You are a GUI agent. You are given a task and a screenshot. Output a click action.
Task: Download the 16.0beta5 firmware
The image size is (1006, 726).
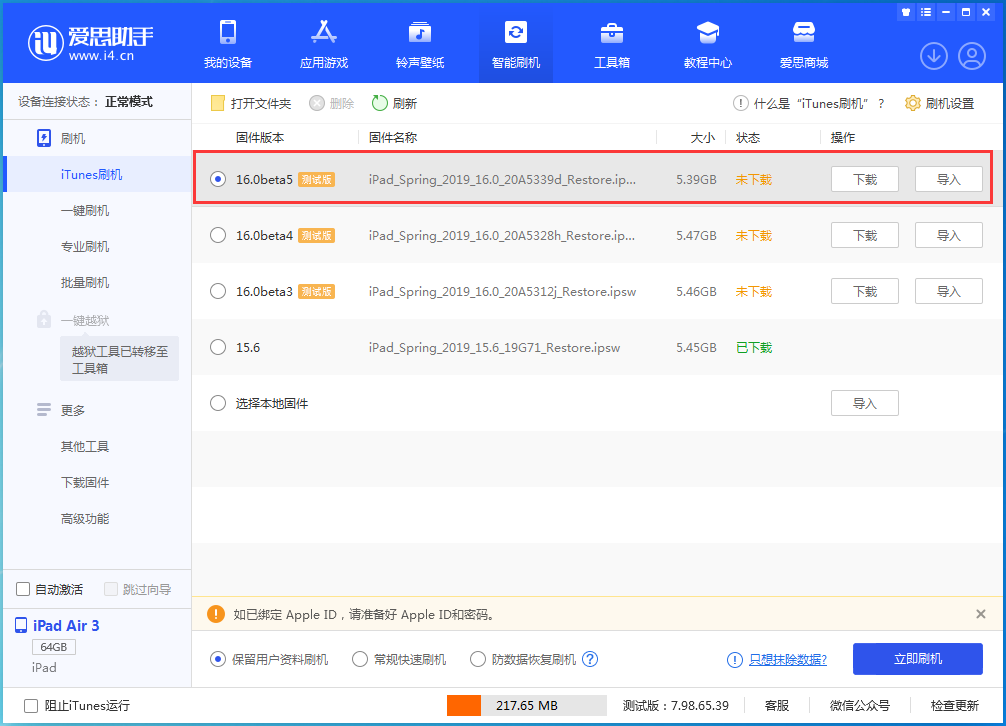point(865,180)
